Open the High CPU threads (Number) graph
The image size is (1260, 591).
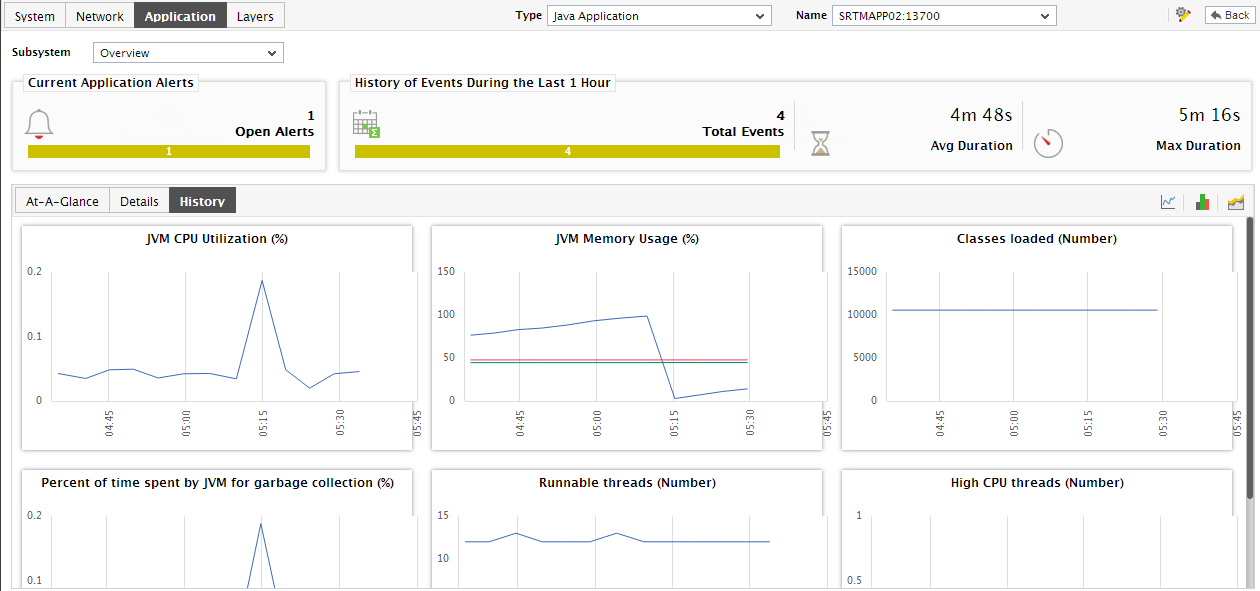point(1037,529)
